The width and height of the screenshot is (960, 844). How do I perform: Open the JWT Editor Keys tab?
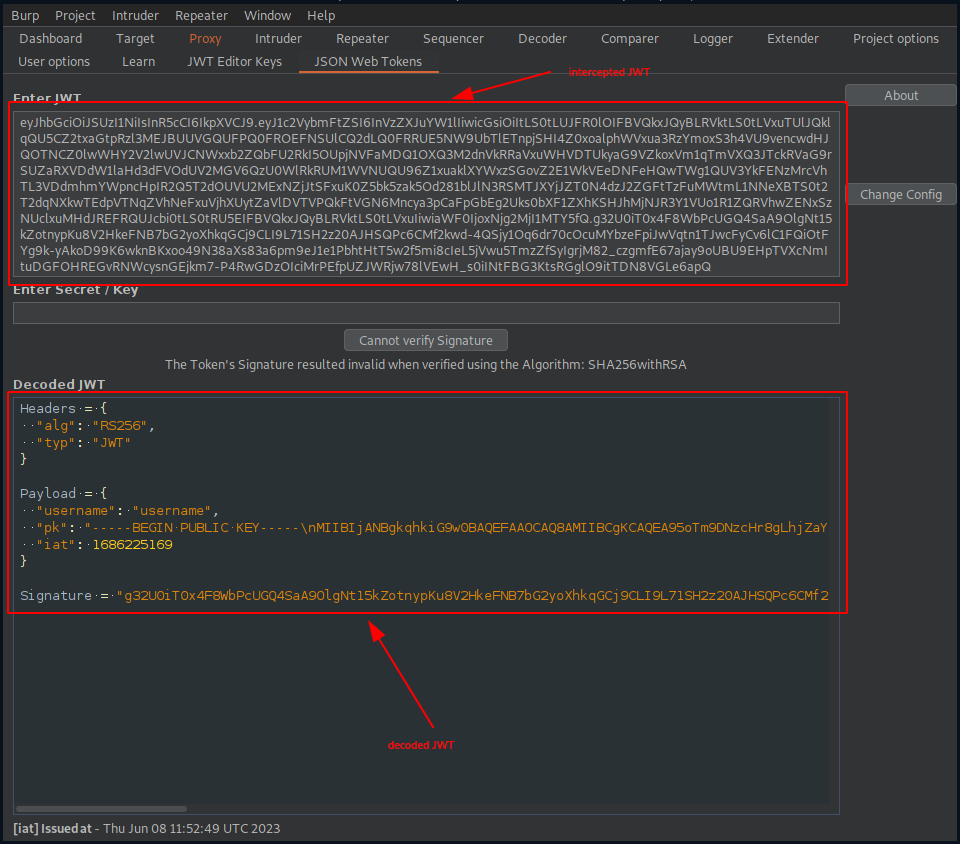(235, 61)
